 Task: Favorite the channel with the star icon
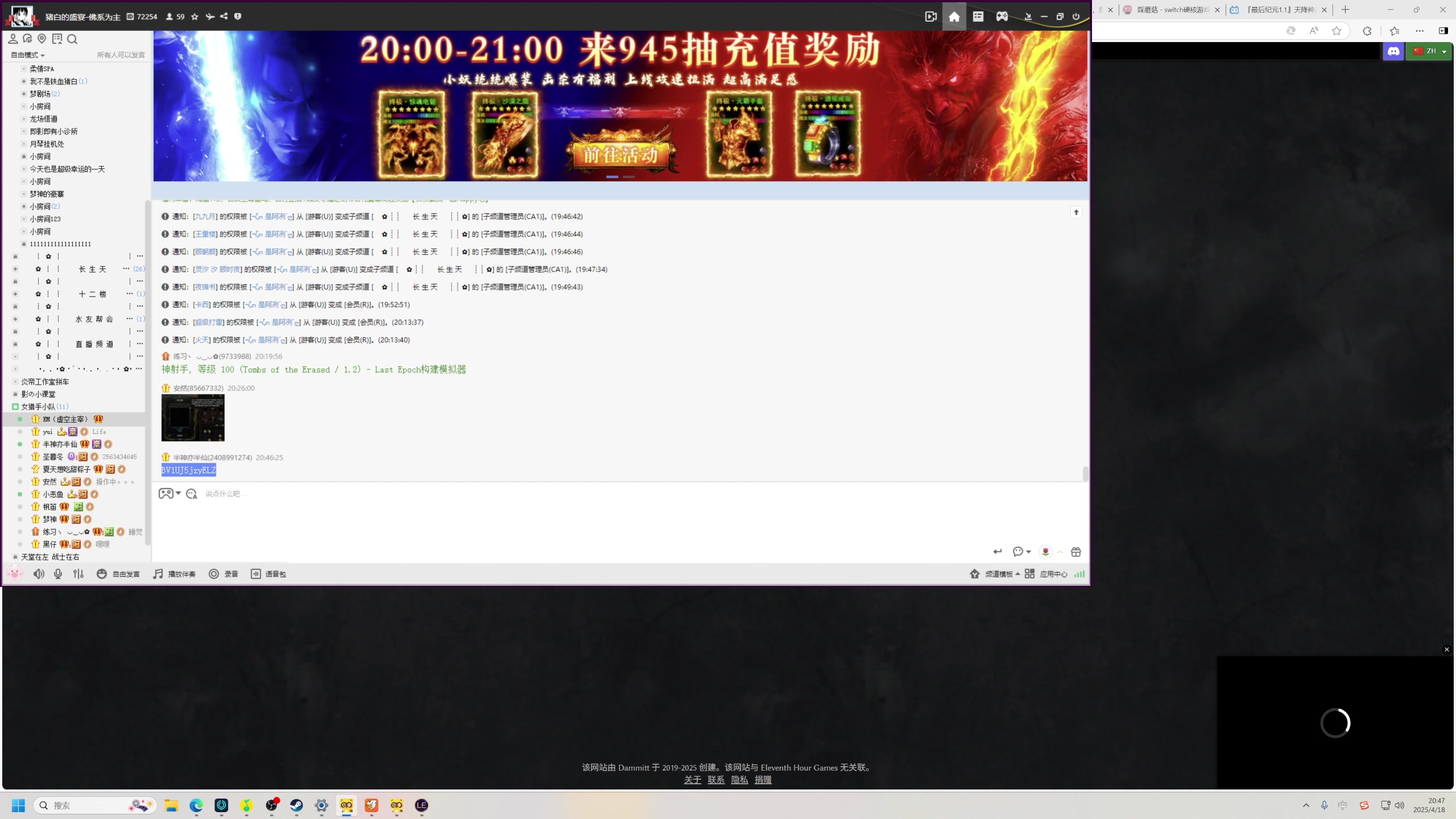coord(195,16)
